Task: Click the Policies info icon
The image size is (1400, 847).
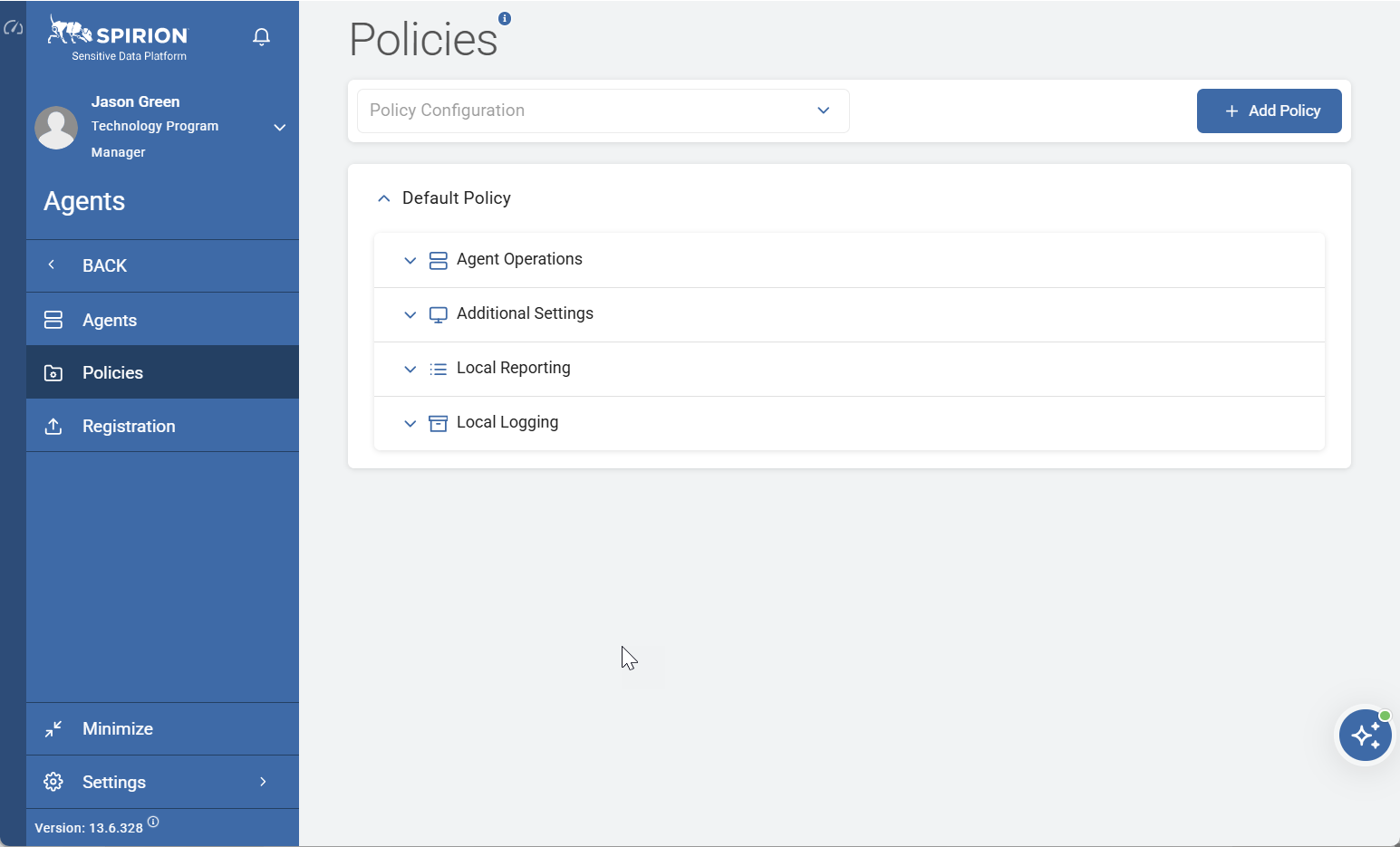Action: [505, 18]
